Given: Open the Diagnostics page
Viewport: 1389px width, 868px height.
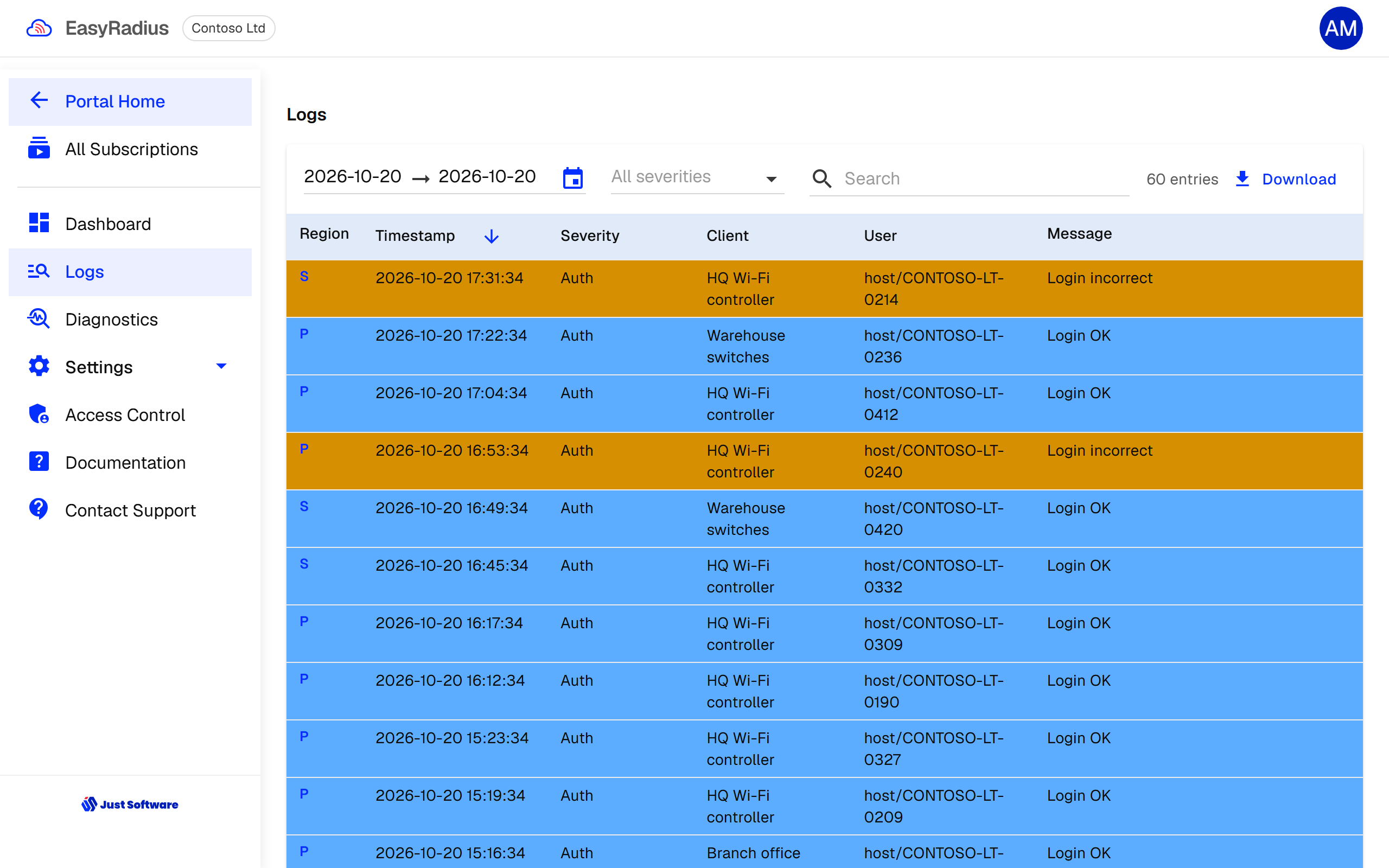Looking at the screenshot, I should pyautogui.click(x=130, y=319).
